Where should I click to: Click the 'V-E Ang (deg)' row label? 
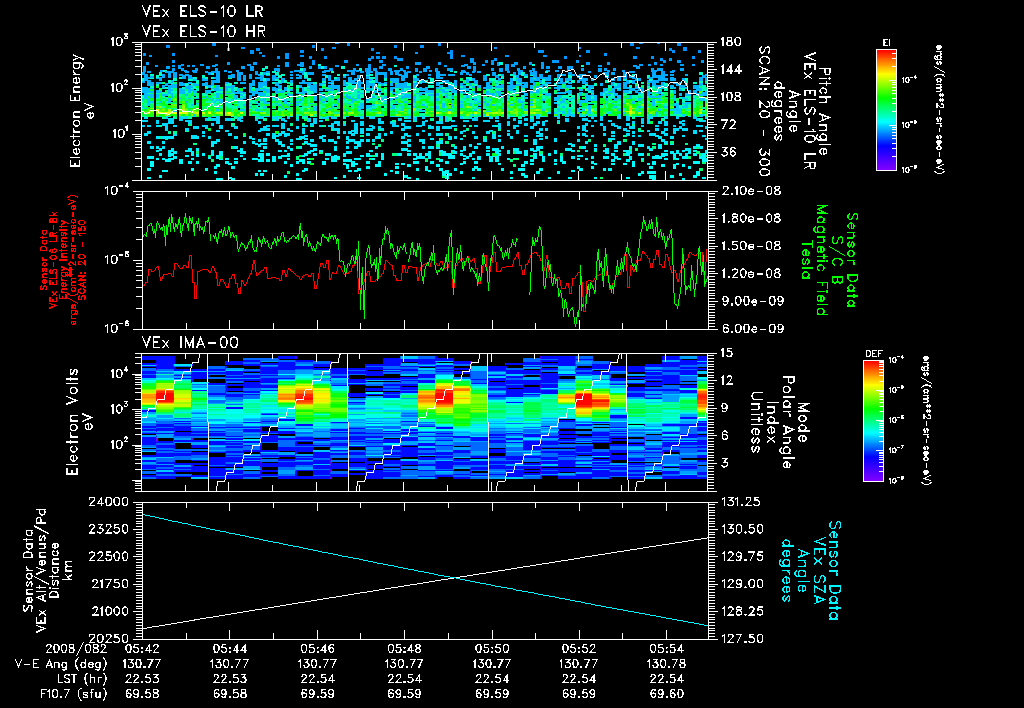click(x=61, y=664)
